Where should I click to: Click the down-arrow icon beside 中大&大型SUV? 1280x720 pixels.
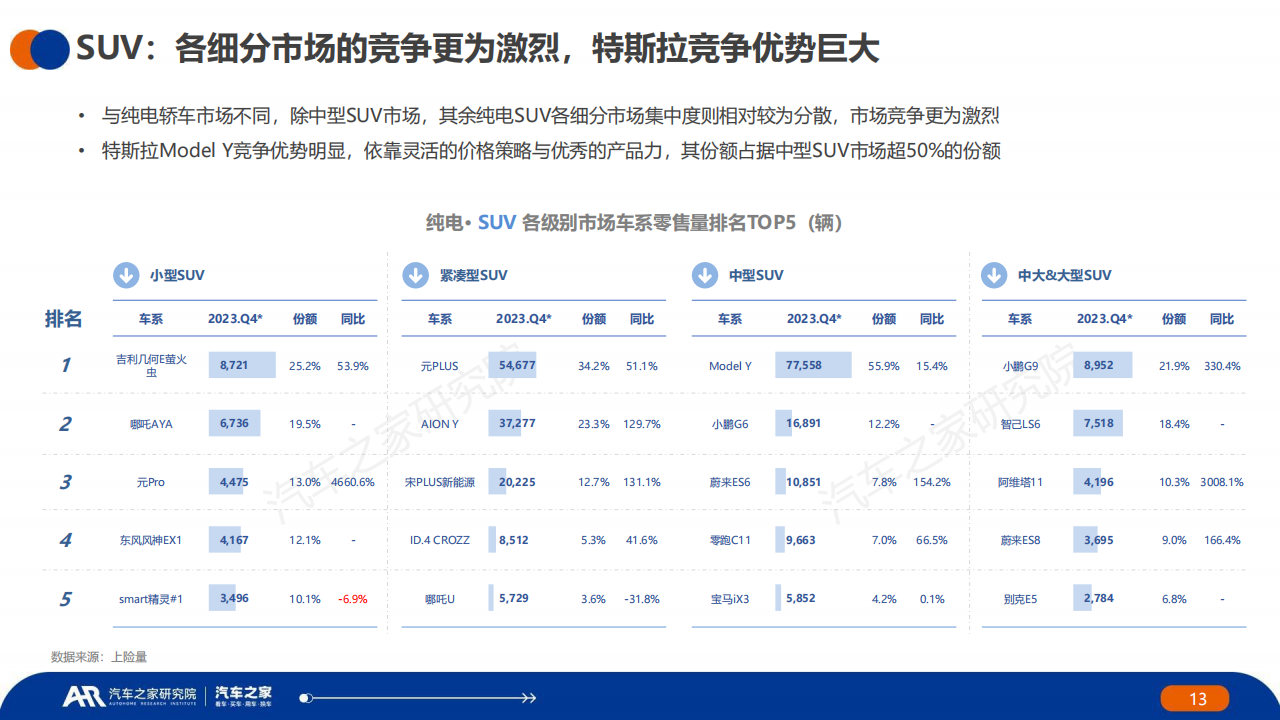coord(994,275)
